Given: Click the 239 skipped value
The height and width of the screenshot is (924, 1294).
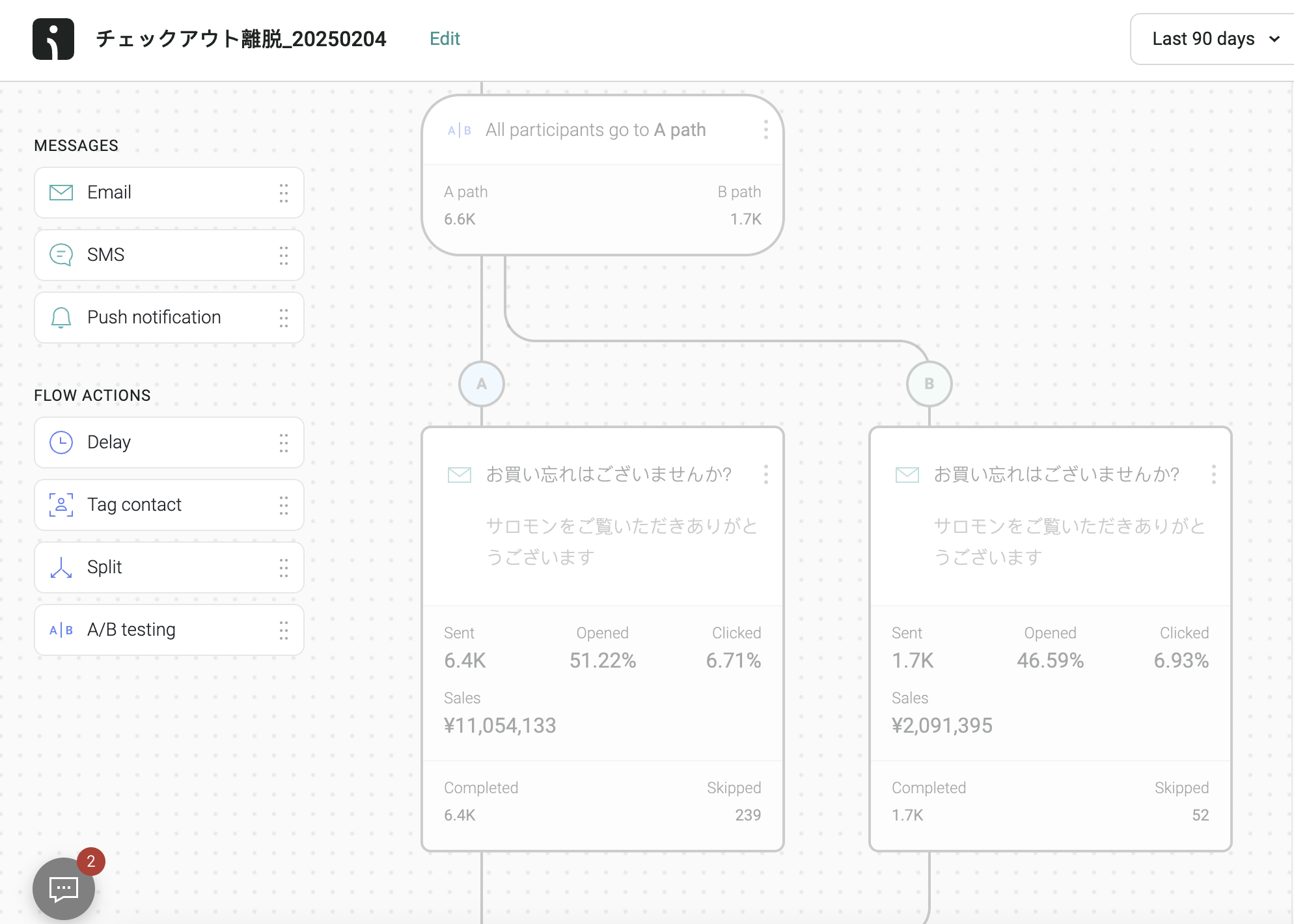Looking at the screenshot, I should (748, 815).
